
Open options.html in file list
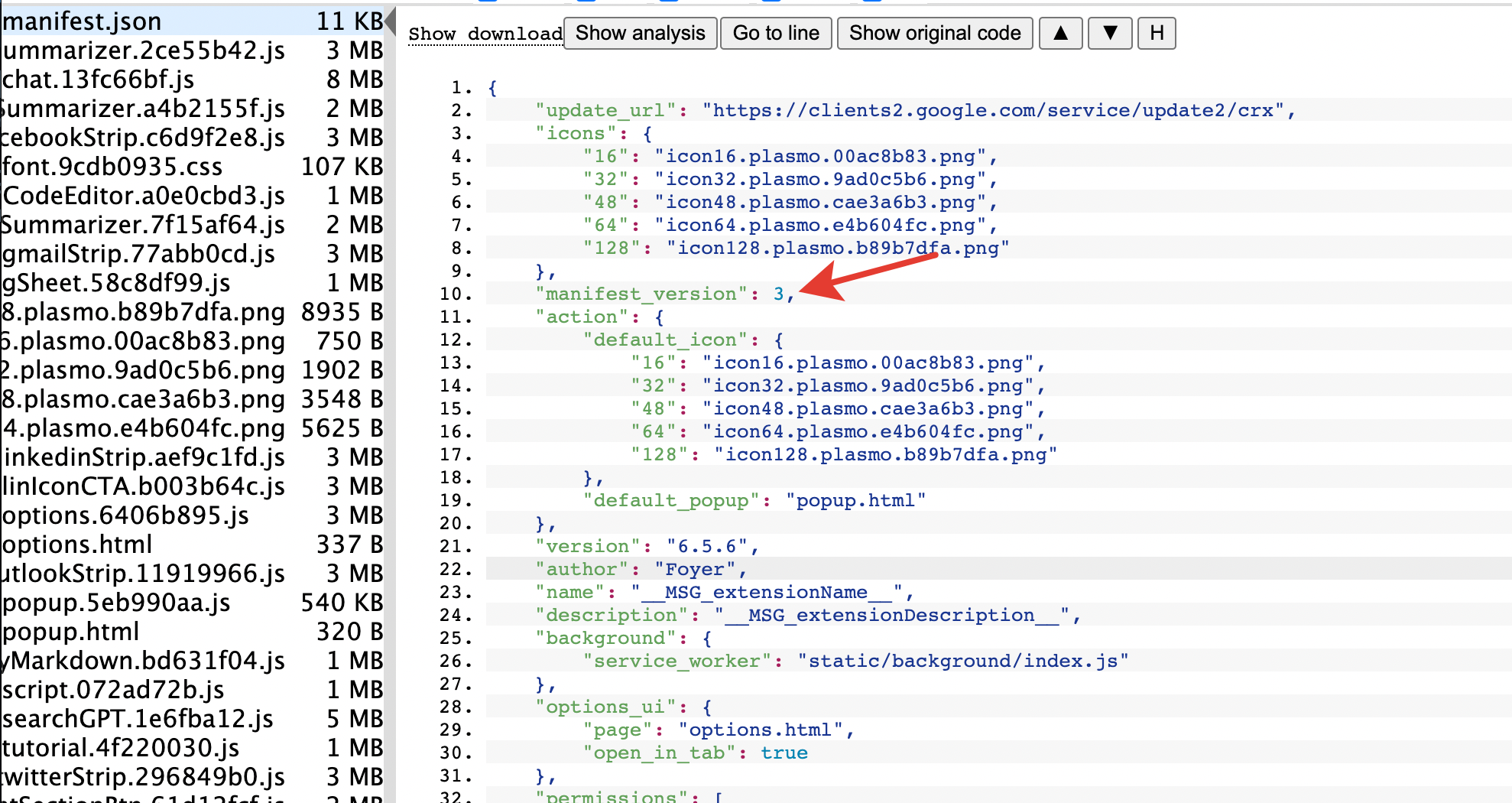(x=77, y=545)
